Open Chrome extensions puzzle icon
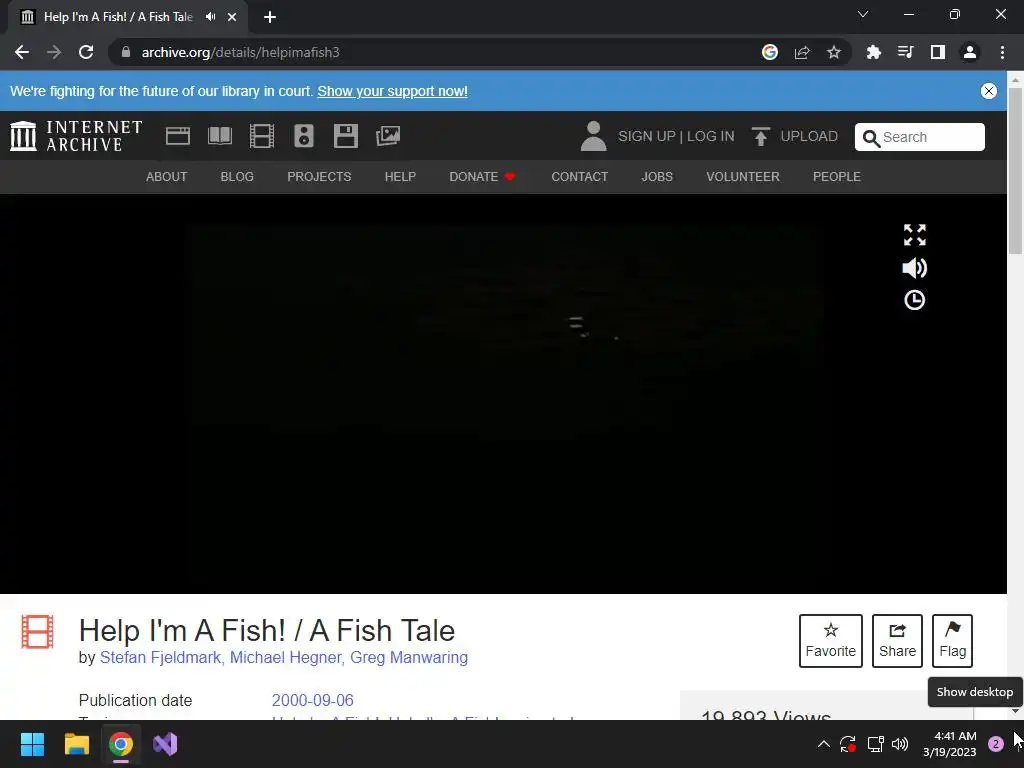Screen dimensions: 1024x768 point(873,52)
